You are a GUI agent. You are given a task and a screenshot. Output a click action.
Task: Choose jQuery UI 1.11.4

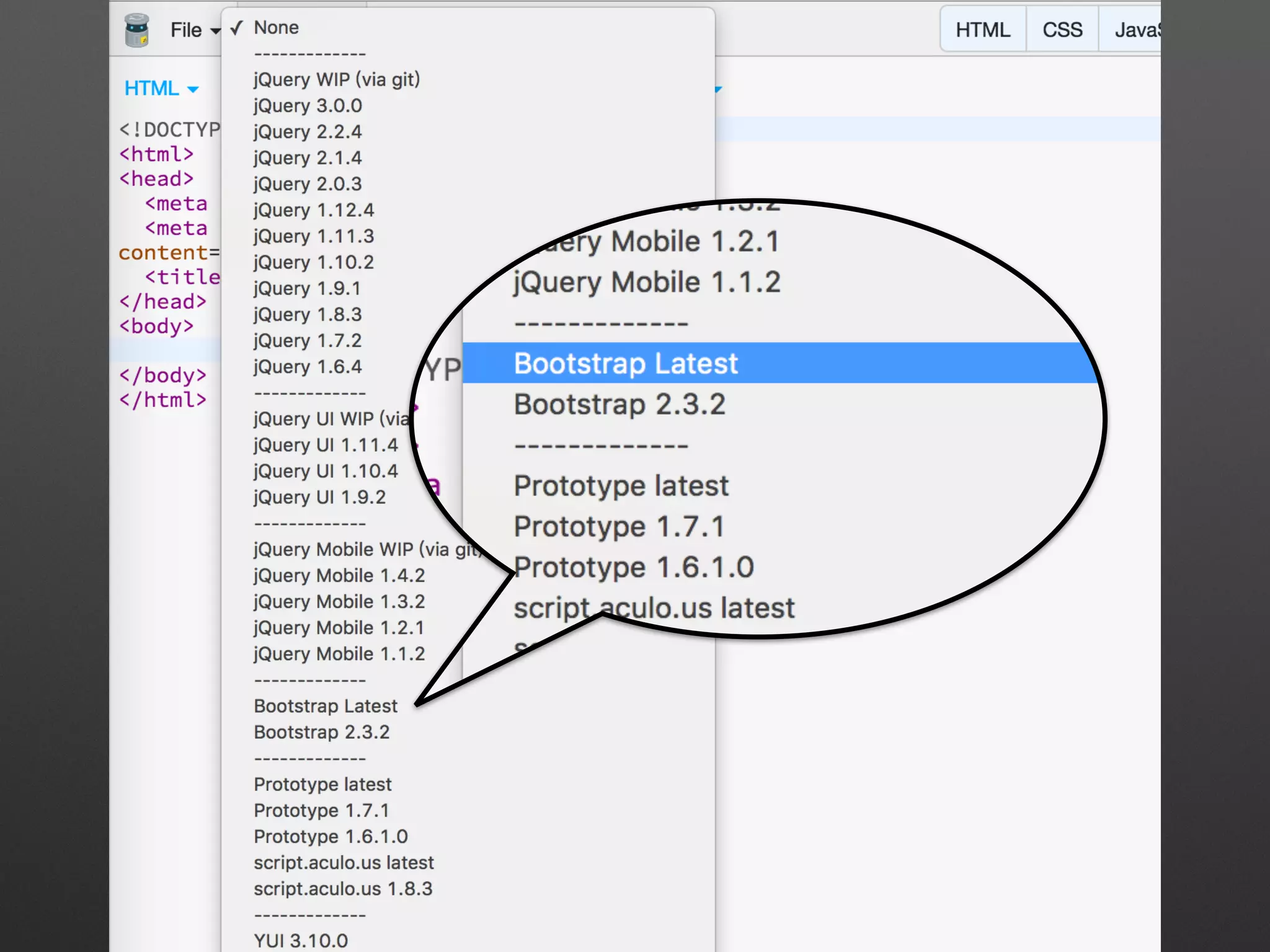(x=326, y=445)
